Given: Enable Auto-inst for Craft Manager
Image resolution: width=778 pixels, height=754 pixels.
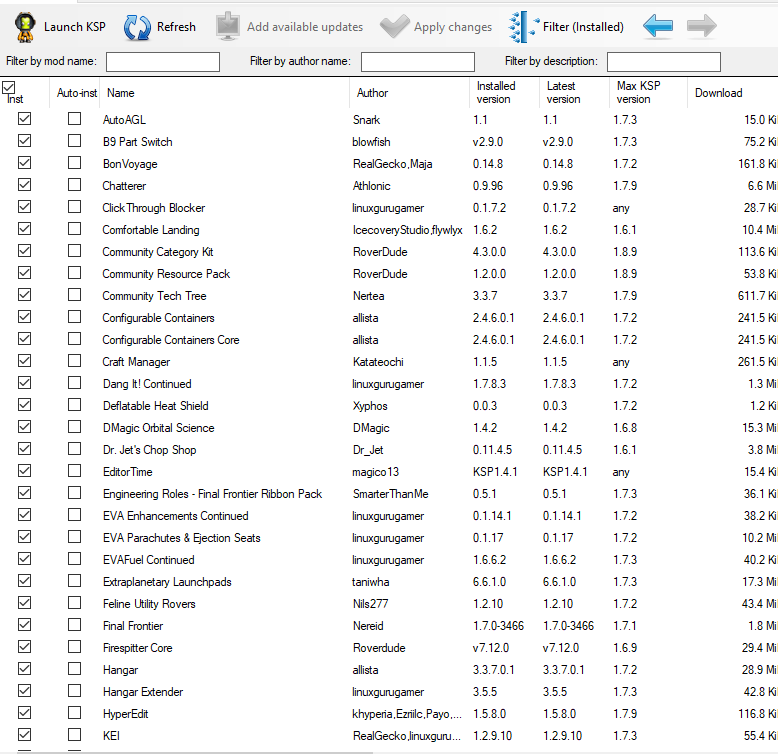Looking at the screenshot, I should click(x=74, y=361).
